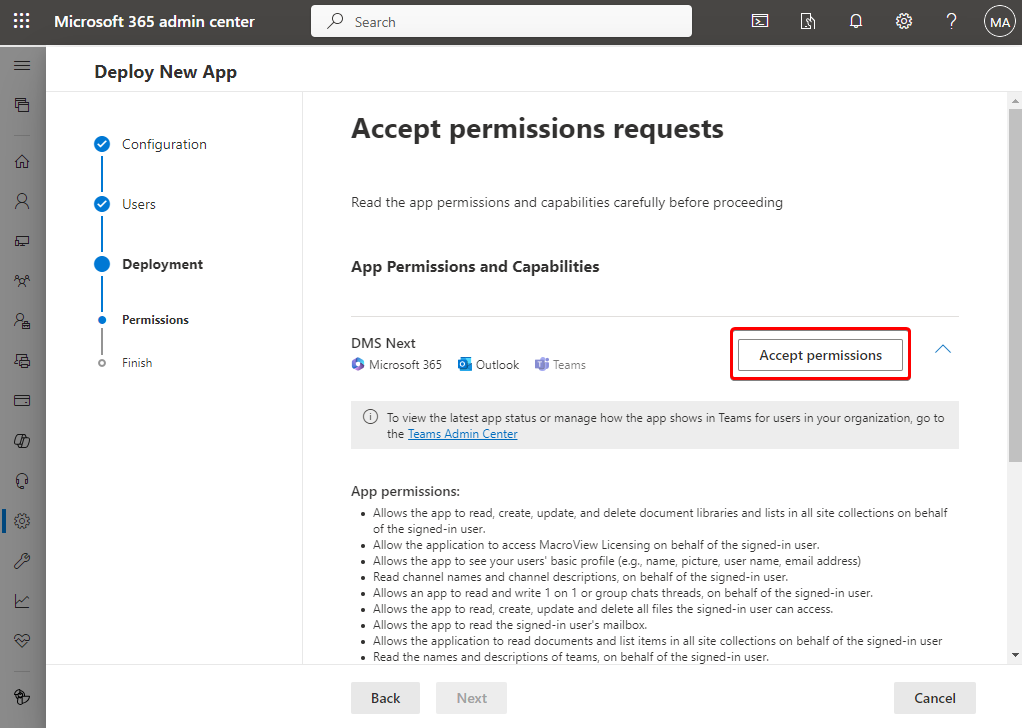Select the Permissions step in the wizard
Screen dimensions: 1022x728
pos(102,319)
